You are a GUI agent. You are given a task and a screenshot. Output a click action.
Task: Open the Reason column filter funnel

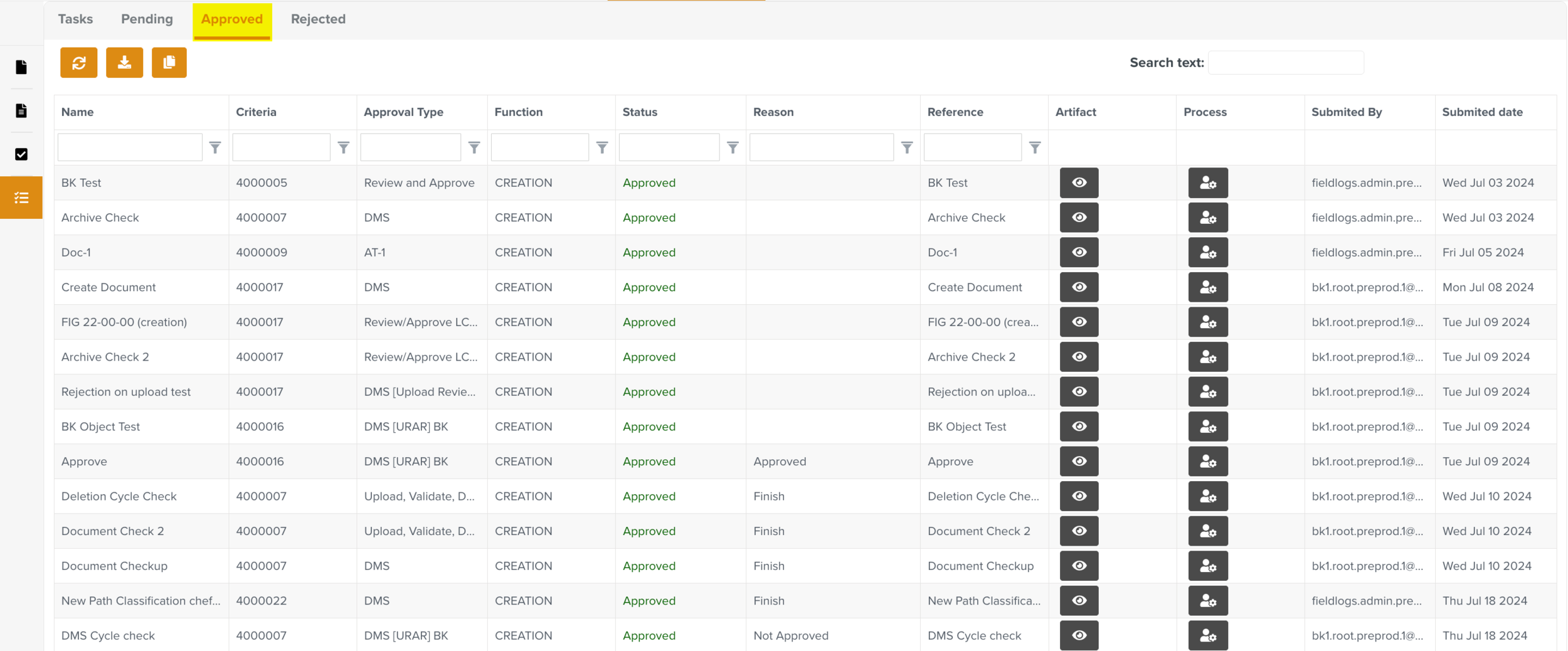point(907,147)
